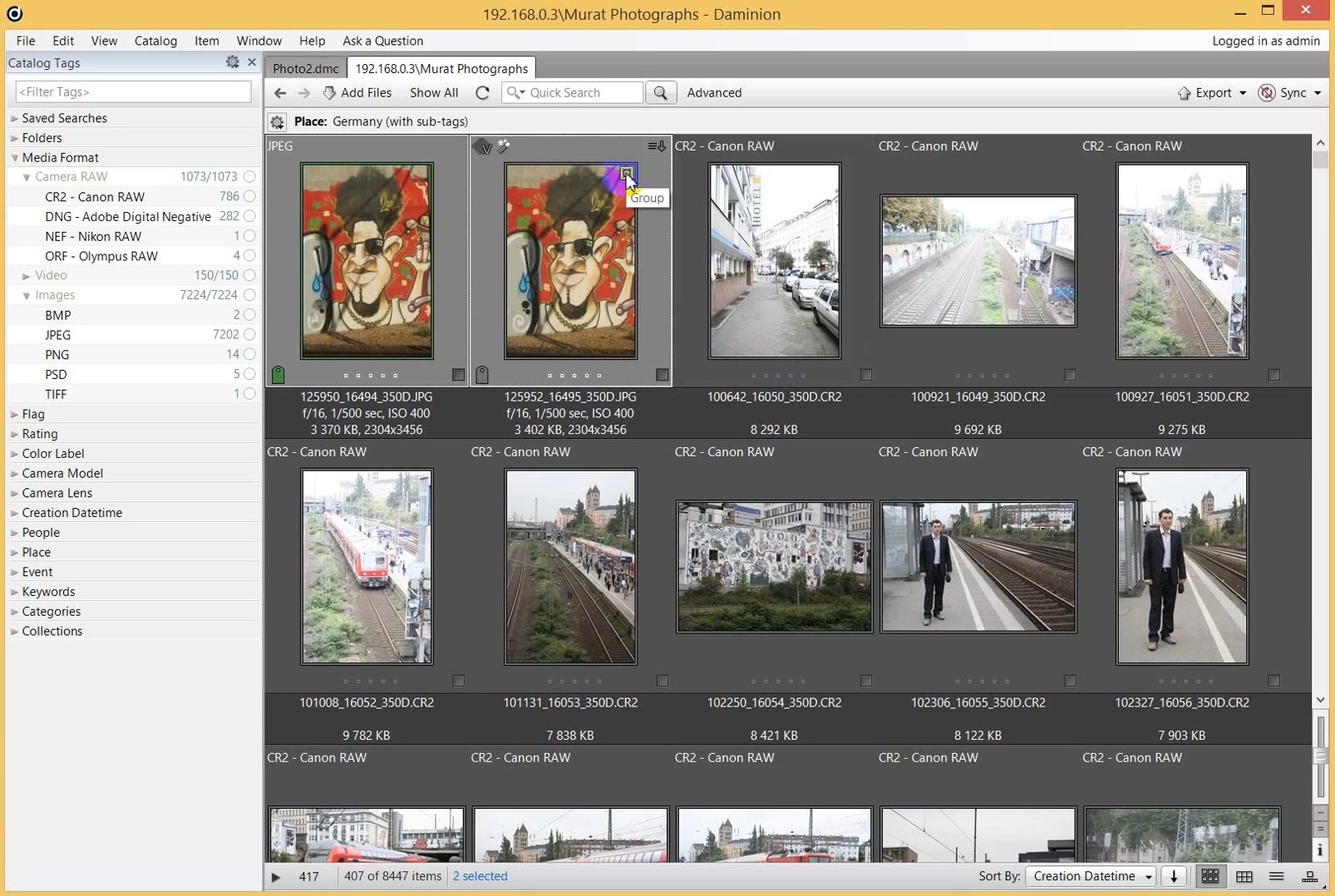Check the flag box on 125950_16494_350D.JPG
The width and height of the screenshot is (1335, 896).
tap(458, 375)
